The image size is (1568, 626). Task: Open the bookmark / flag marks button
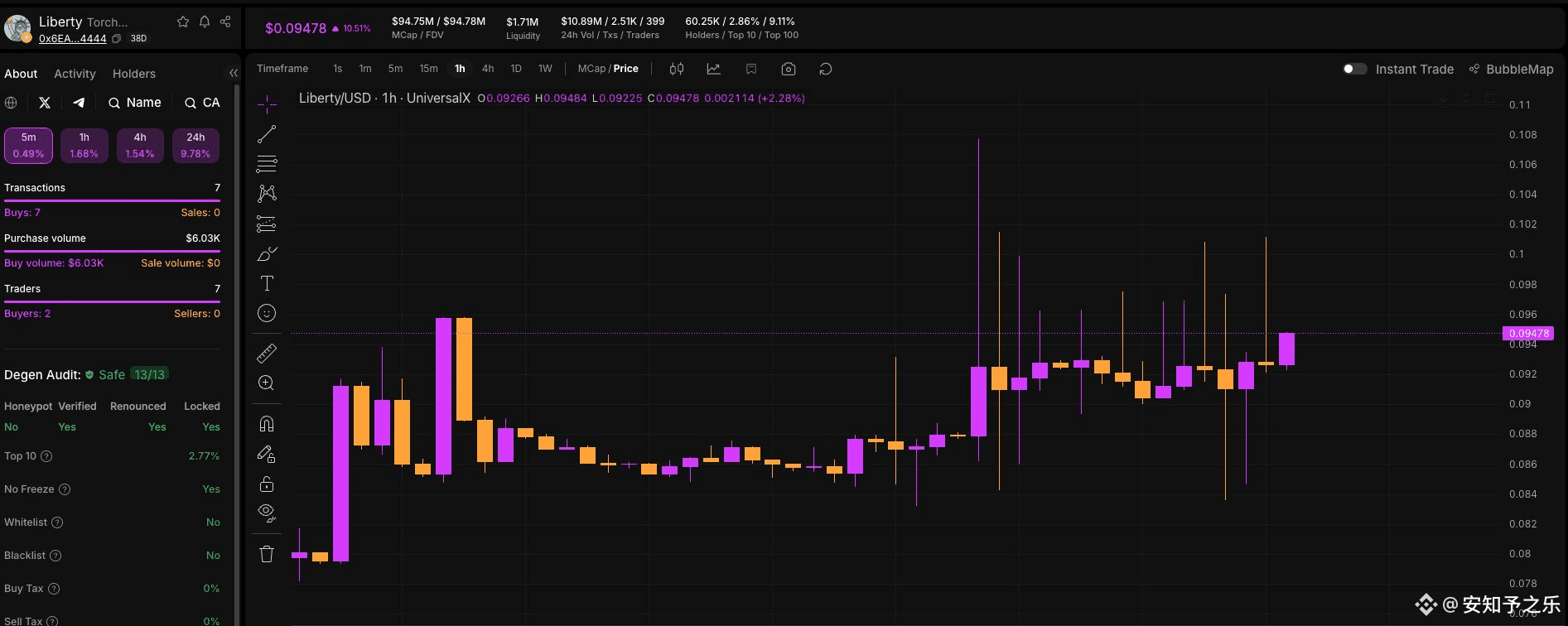(x=751, y=69)
